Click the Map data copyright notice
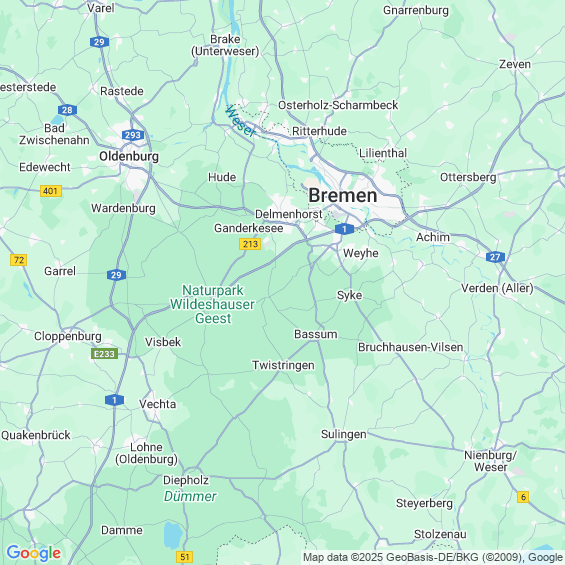Image resolution: width=565 pixels, height=565 pixels. 433,557
